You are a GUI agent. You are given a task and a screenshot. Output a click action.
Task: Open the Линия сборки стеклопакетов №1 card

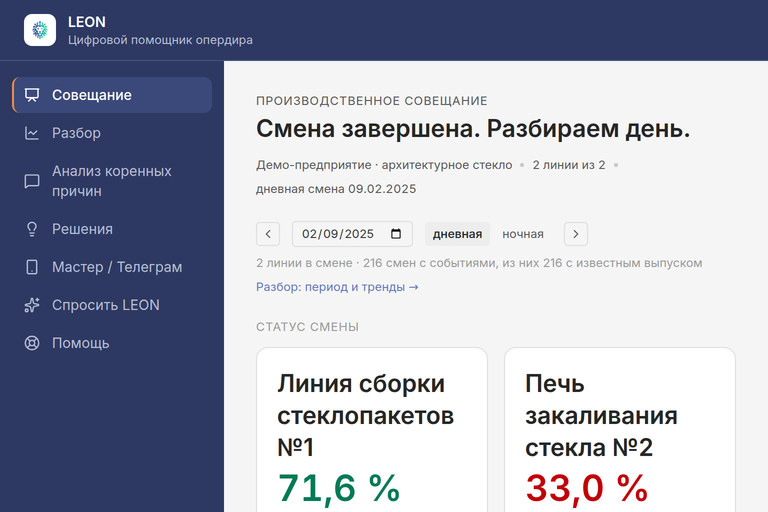point(372,430)
